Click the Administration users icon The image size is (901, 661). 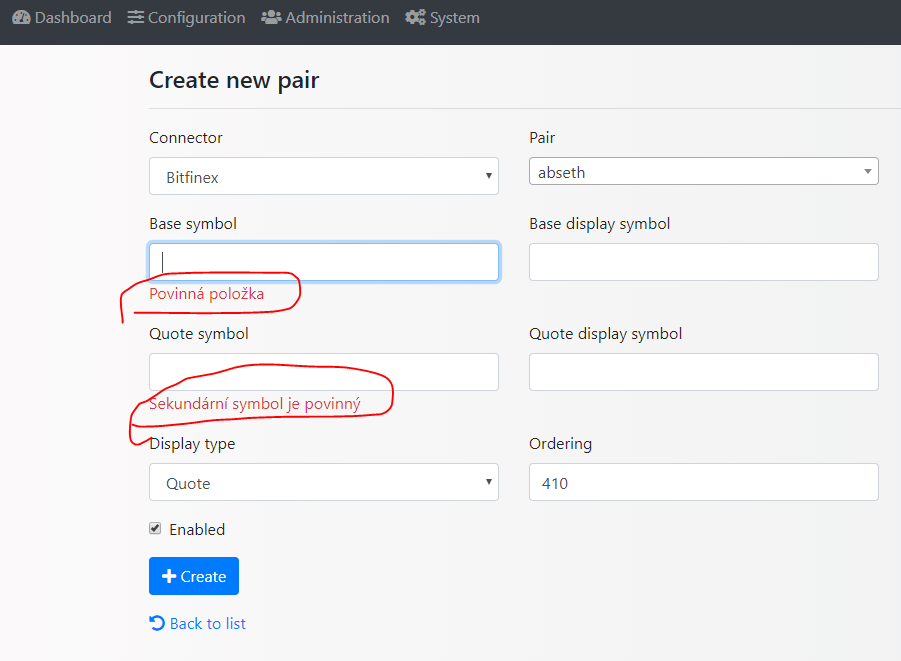[271, 17]
